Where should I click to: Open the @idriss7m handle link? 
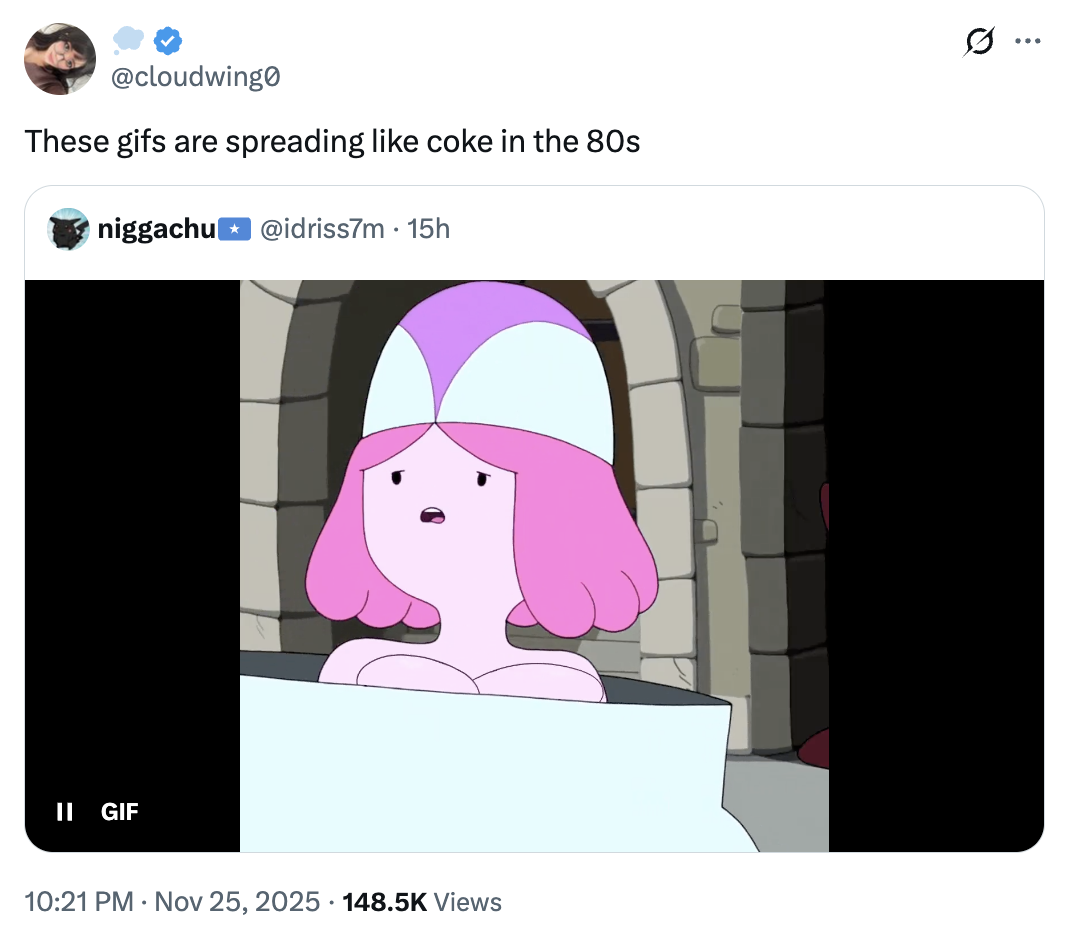tap(322, 229)
